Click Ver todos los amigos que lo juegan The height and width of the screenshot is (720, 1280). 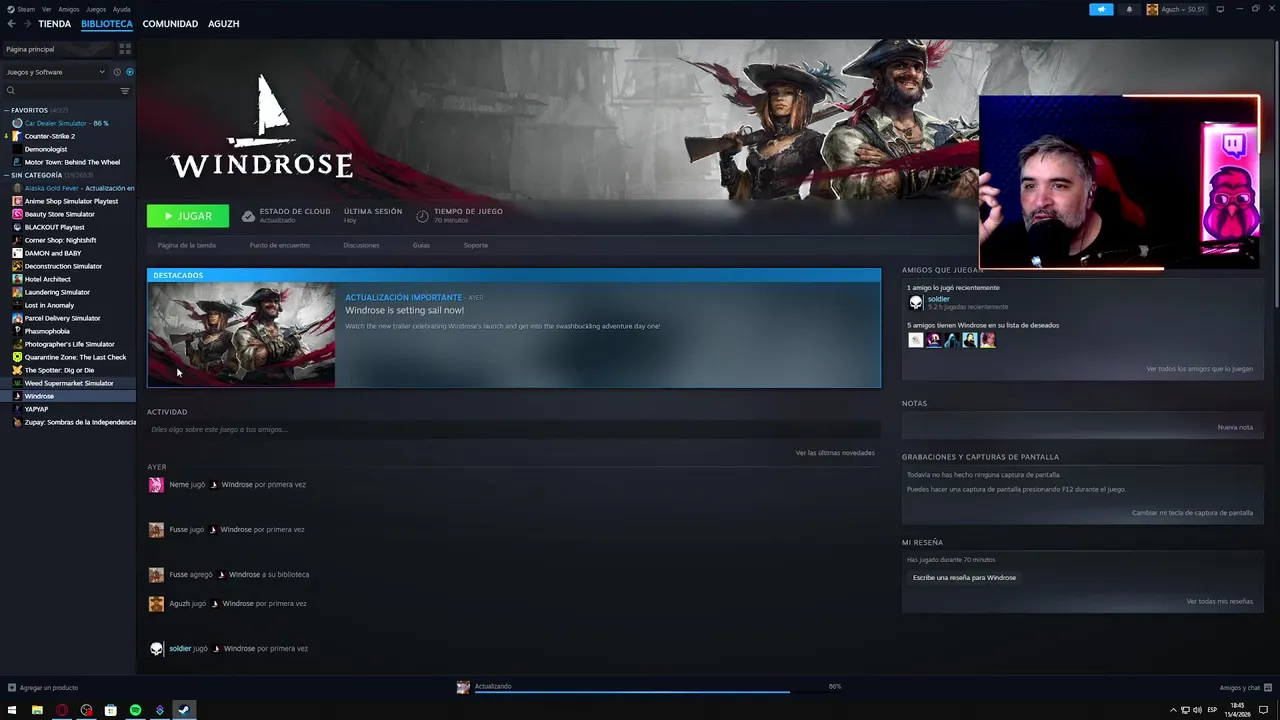[1199, 369]
